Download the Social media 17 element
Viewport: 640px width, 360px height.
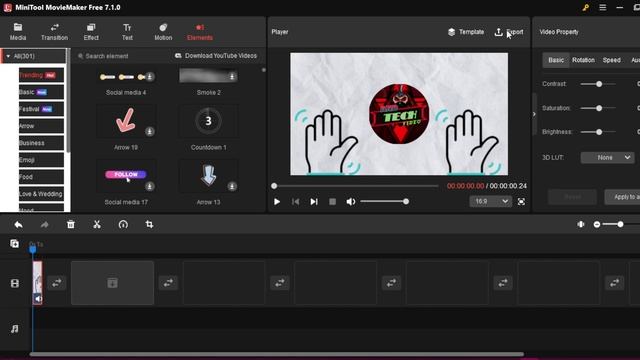pos(150,186)
